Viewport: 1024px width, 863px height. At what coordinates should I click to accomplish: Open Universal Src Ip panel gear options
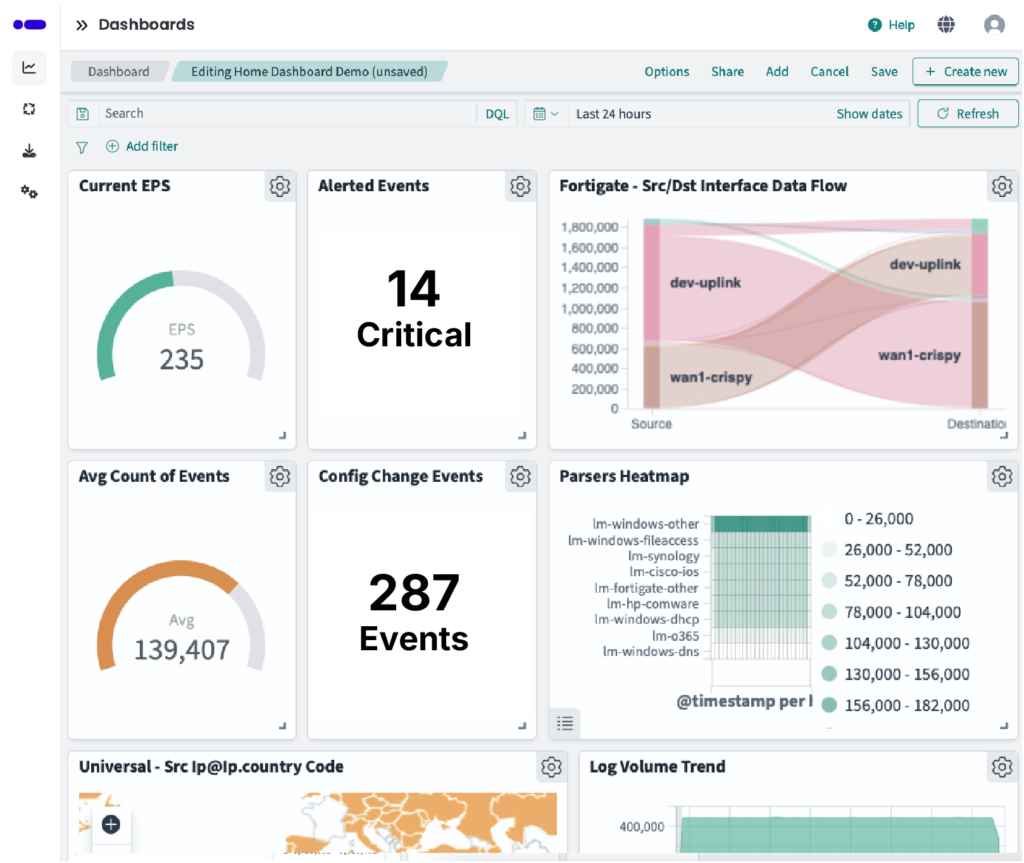point(551,767)
